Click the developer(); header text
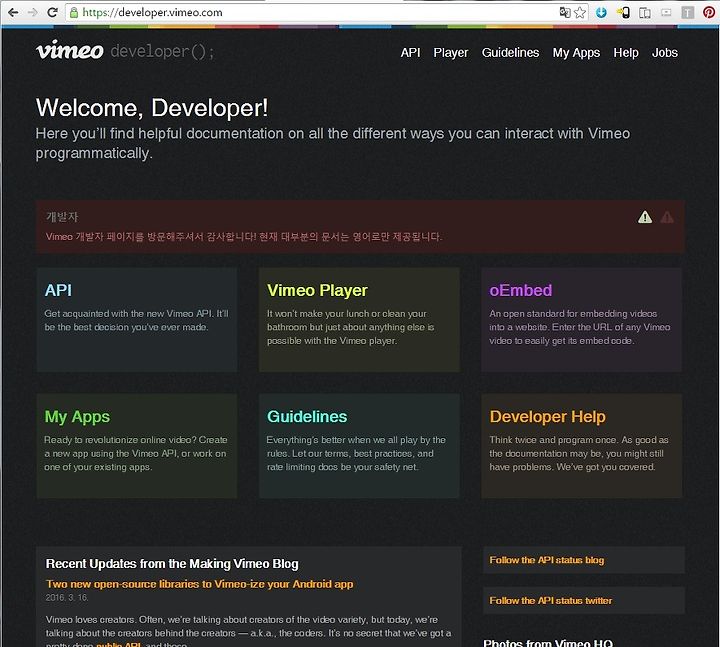Viewport: 720px width, 647px height. pyautogui.click(x=162, y=51)
